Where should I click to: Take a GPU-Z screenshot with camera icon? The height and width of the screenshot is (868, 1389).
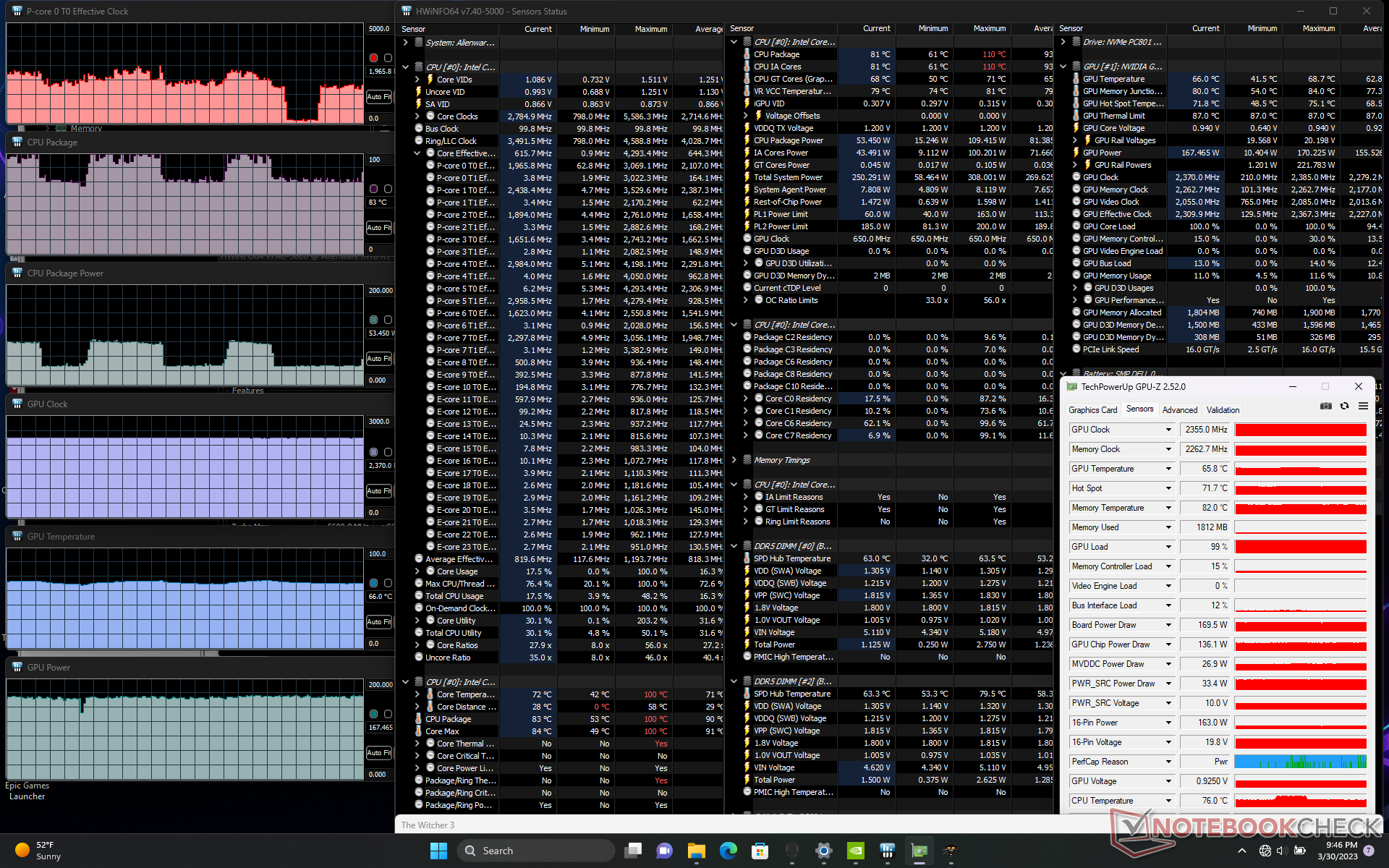[x=1325, y=407]
